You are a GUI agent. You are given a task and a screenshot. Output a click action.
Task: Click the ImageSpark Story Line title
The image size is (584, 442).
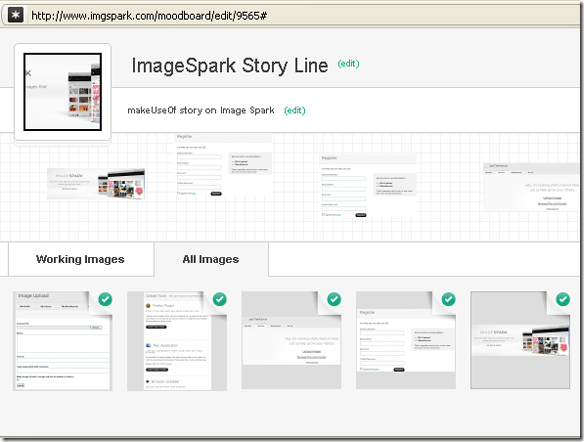point(230,66)
